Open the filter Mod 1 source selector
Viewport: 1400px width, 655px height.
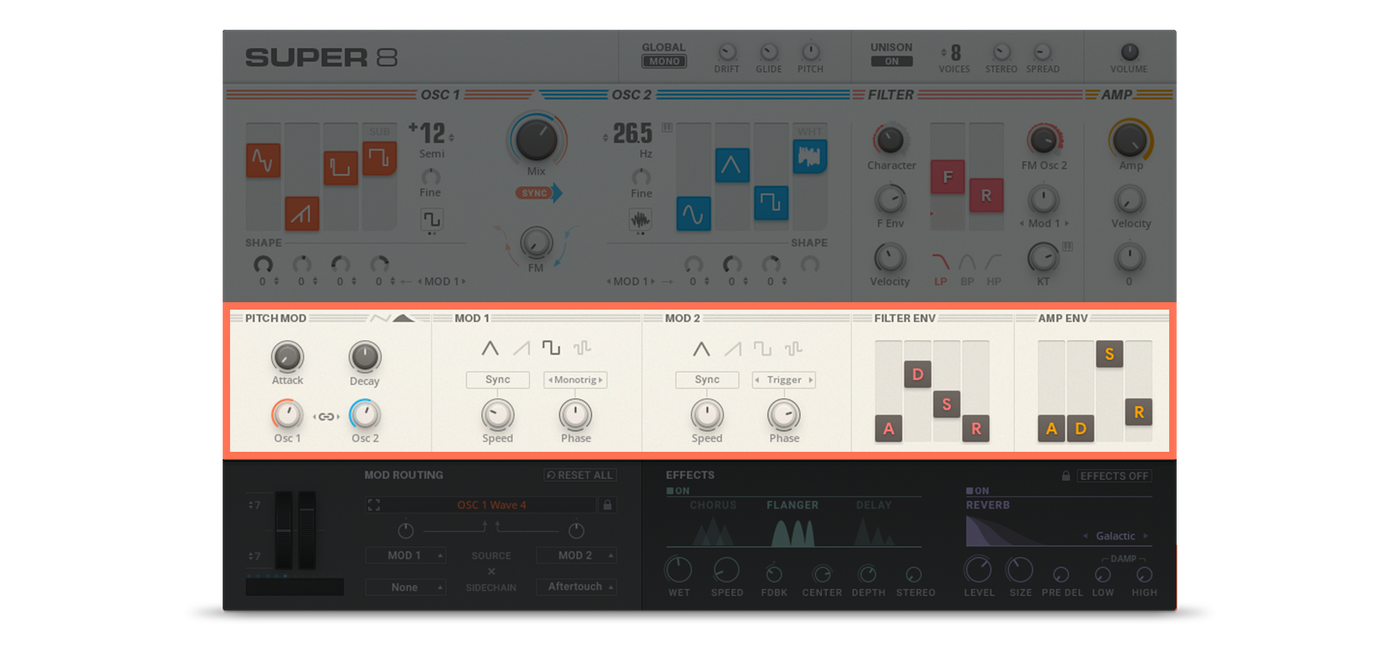point(1043,224)
